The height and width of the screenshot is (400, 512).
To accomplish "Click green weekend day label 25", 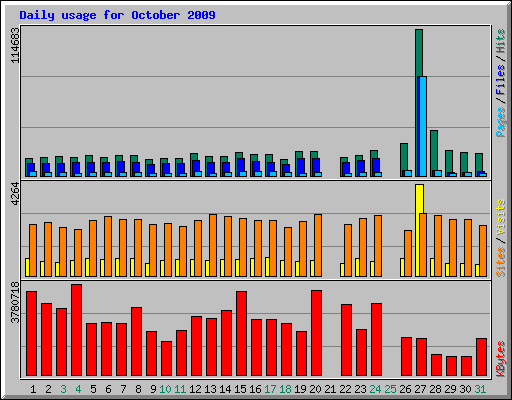I will point(390,389).
